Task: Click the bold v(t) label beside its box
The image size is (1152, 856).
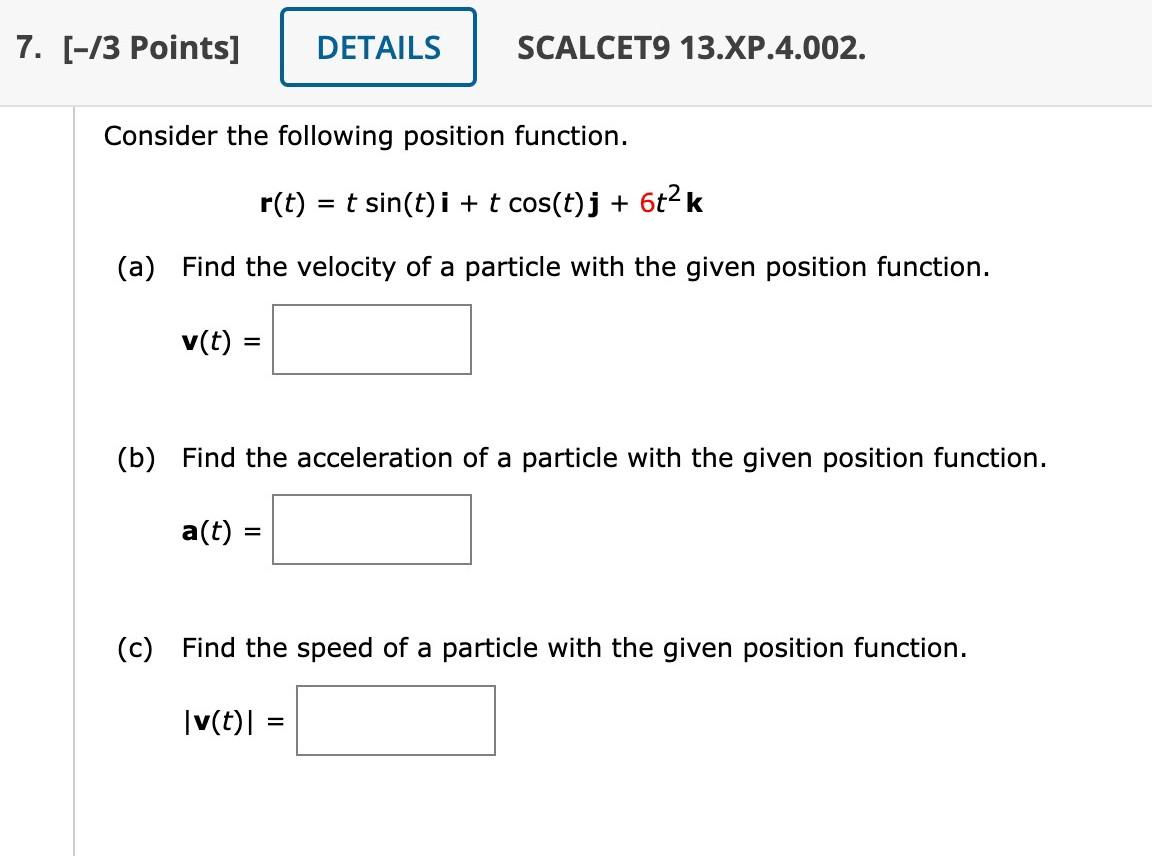Action: (x=210, y=339)
